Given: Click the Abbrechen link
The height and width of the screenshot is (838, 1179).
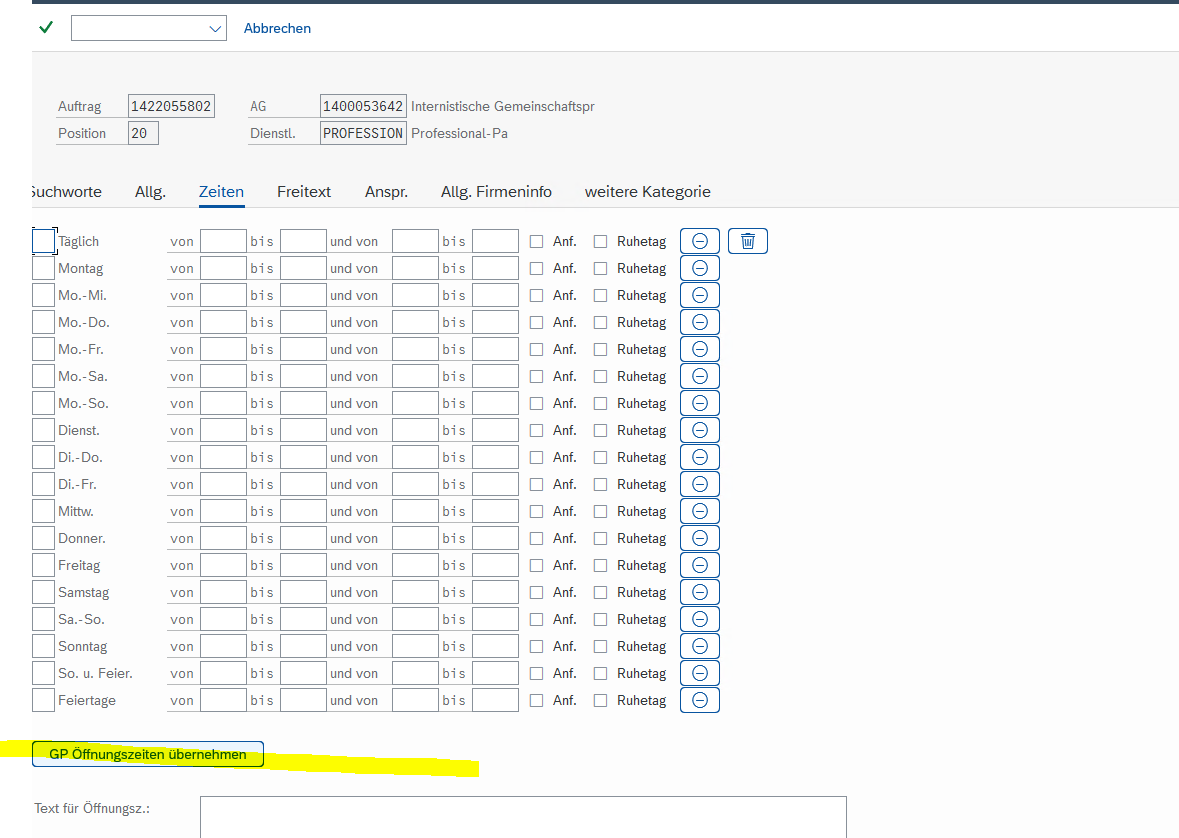Looking at the screenshot, I should point(277,29).
